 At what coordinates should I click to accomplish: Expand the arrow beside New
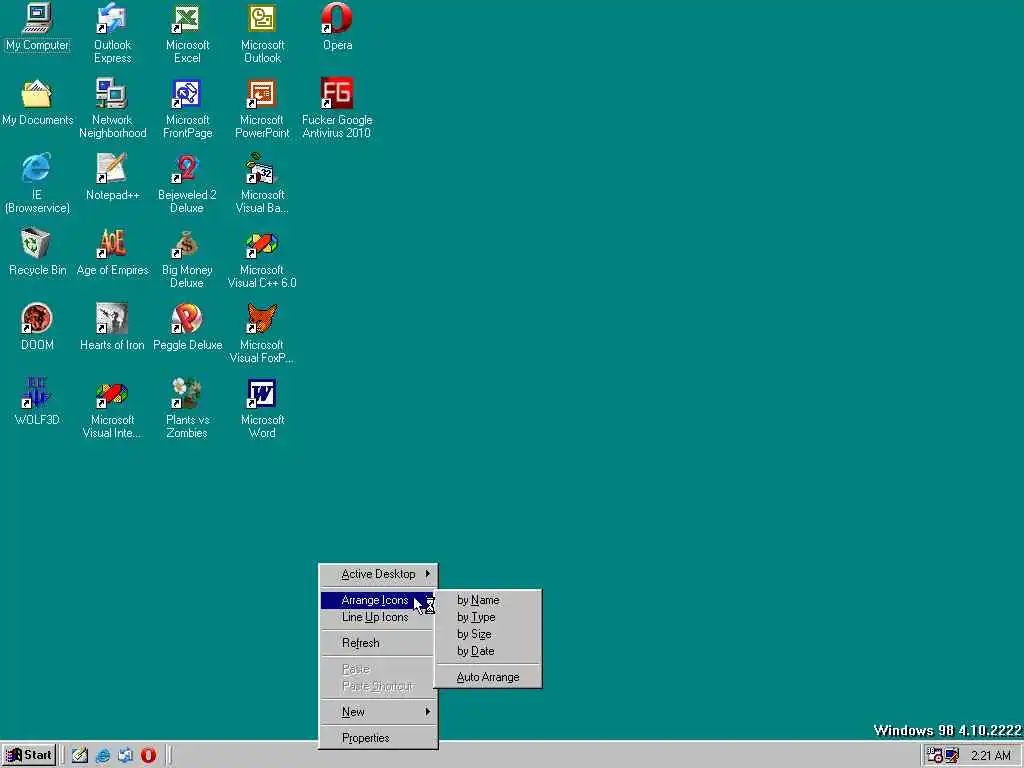pyautogui.click(x=428, y=711)
